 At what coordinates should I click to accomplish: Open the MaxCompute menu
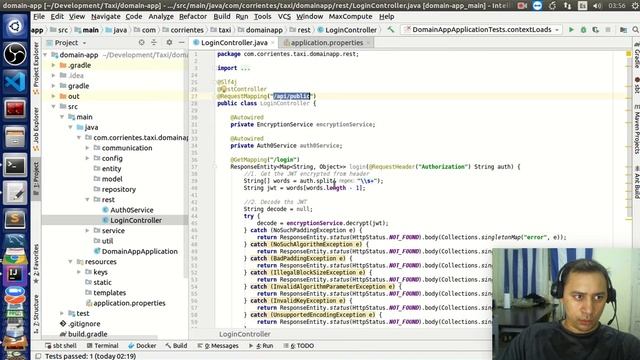point(350,17)
